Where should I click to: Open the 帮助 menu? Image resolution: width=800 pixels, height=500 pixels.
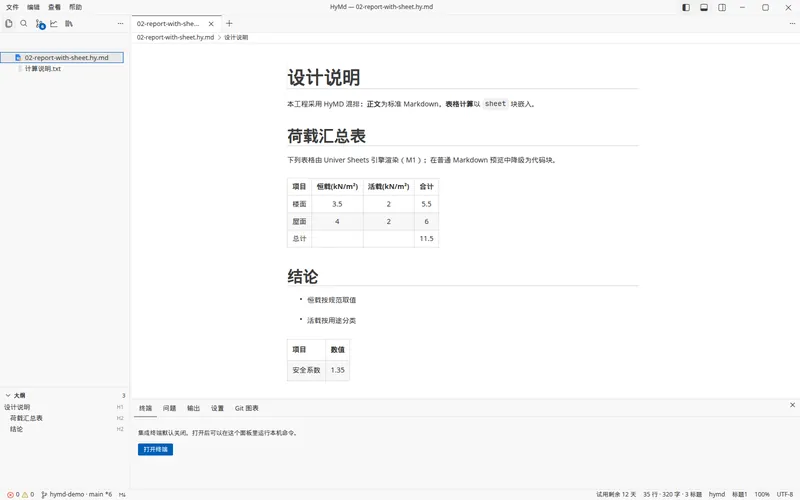pos(76,7)
